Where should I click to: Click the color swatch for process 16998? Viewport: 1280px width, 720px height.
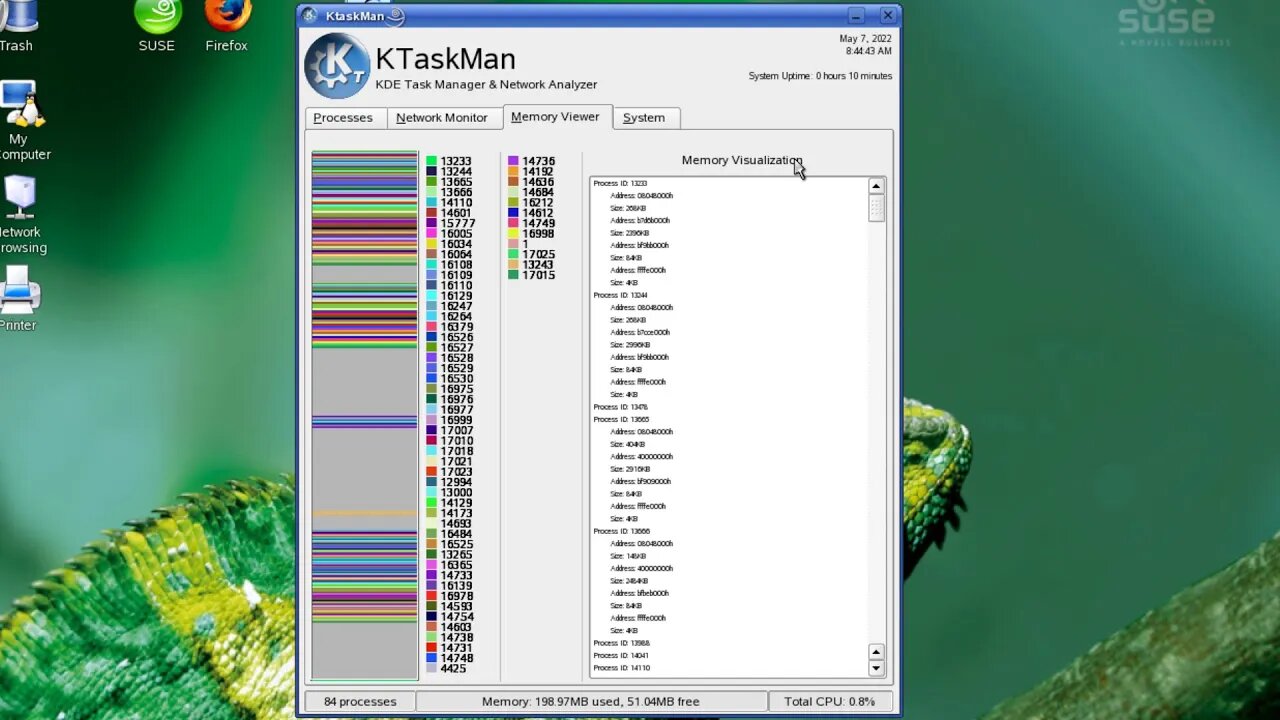pos(513,234)
